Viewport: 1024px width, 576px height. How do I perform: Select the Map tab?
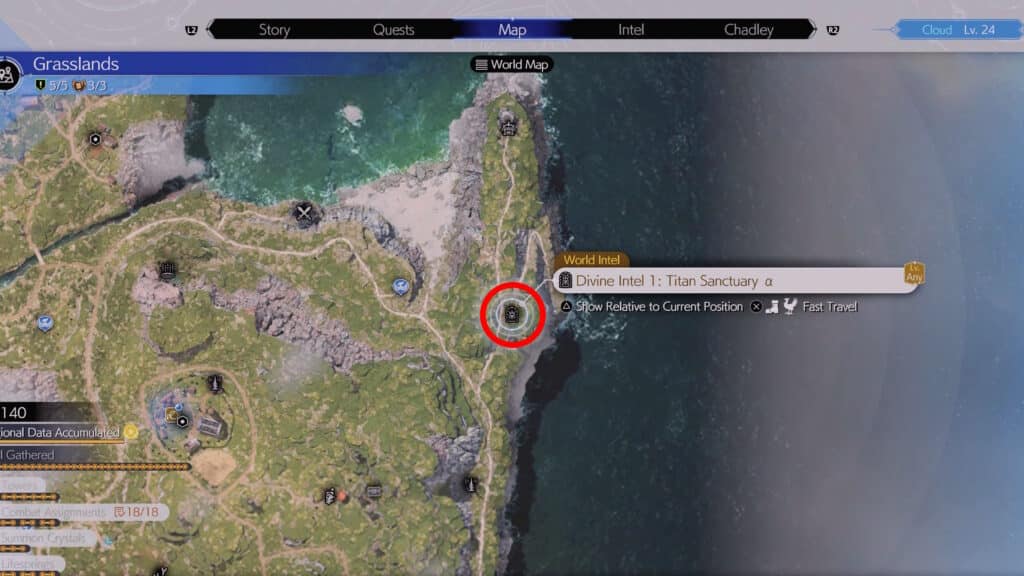tap(512, 29)
